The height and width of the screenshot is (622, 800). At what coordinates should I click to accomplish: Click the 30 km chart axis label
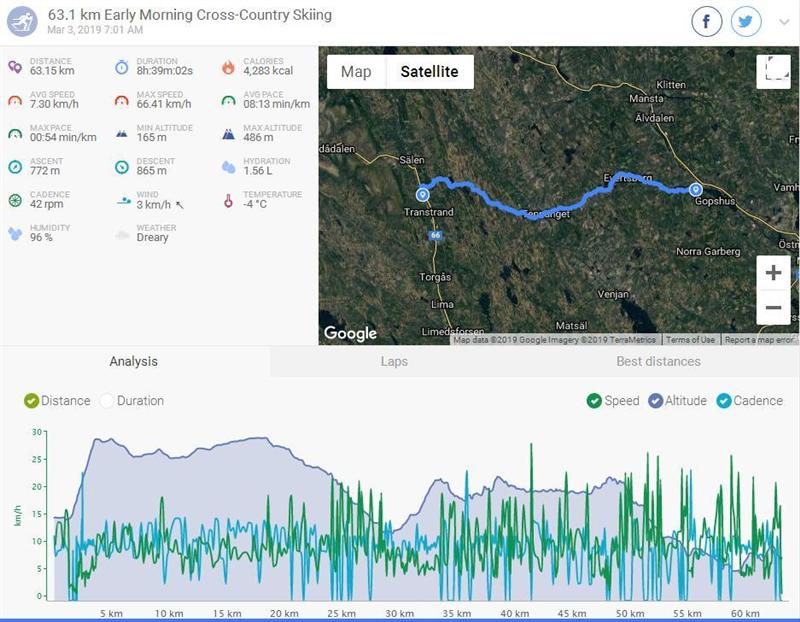pyautogui.click(x=399, y=614)
